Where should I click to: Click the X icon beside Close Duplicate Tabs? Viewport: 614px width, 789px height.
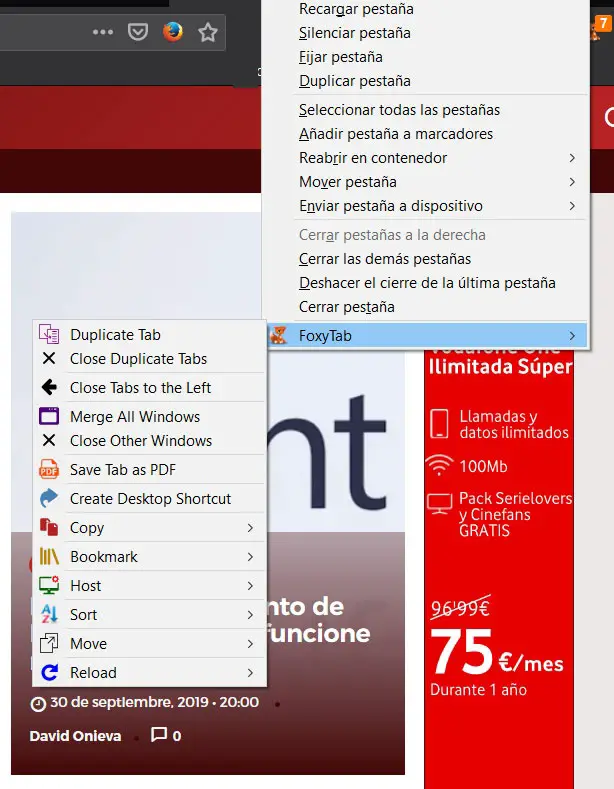coord(49,358)
